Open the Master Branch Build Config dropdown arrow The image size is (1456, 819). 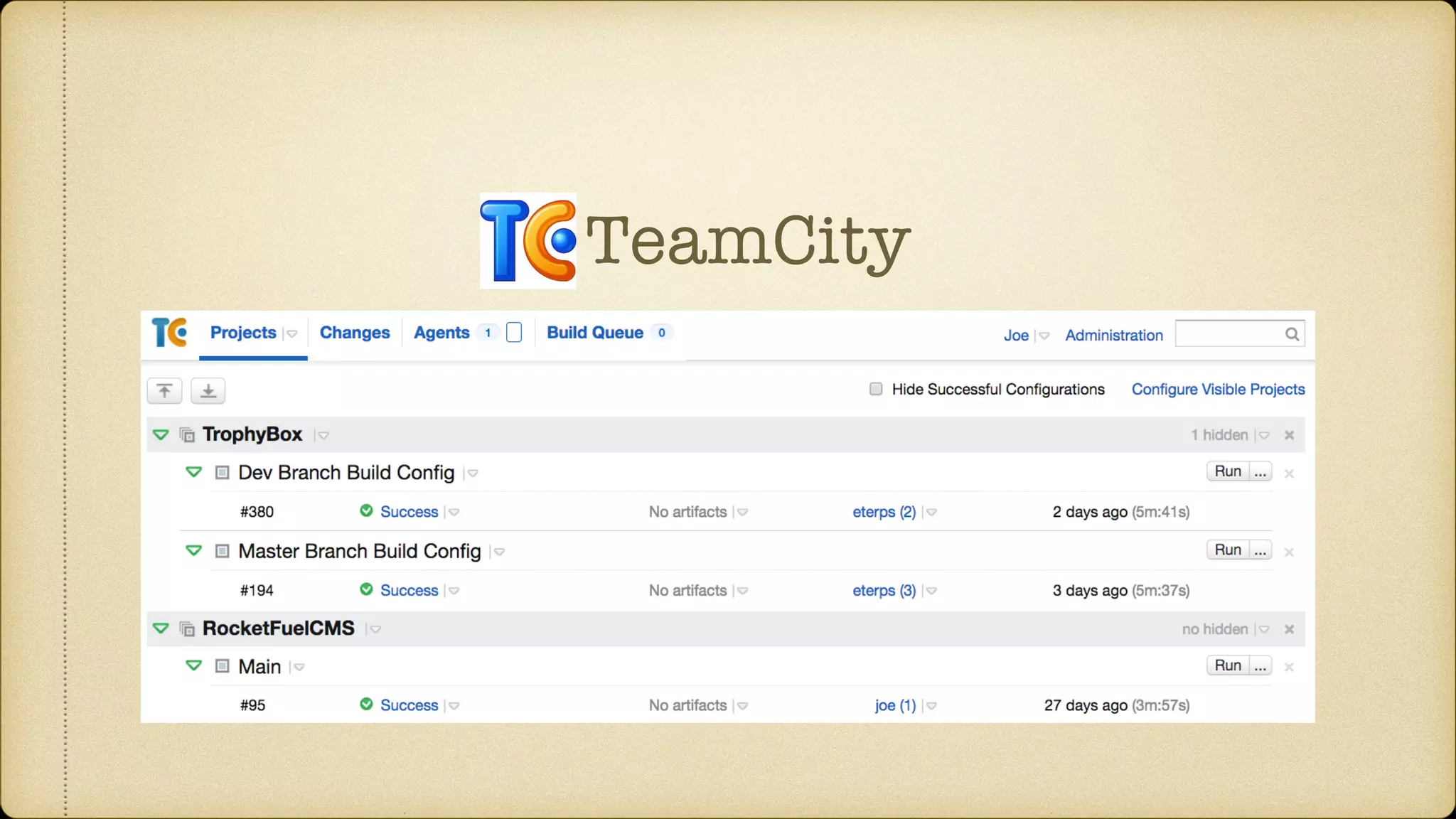point(499,552)
